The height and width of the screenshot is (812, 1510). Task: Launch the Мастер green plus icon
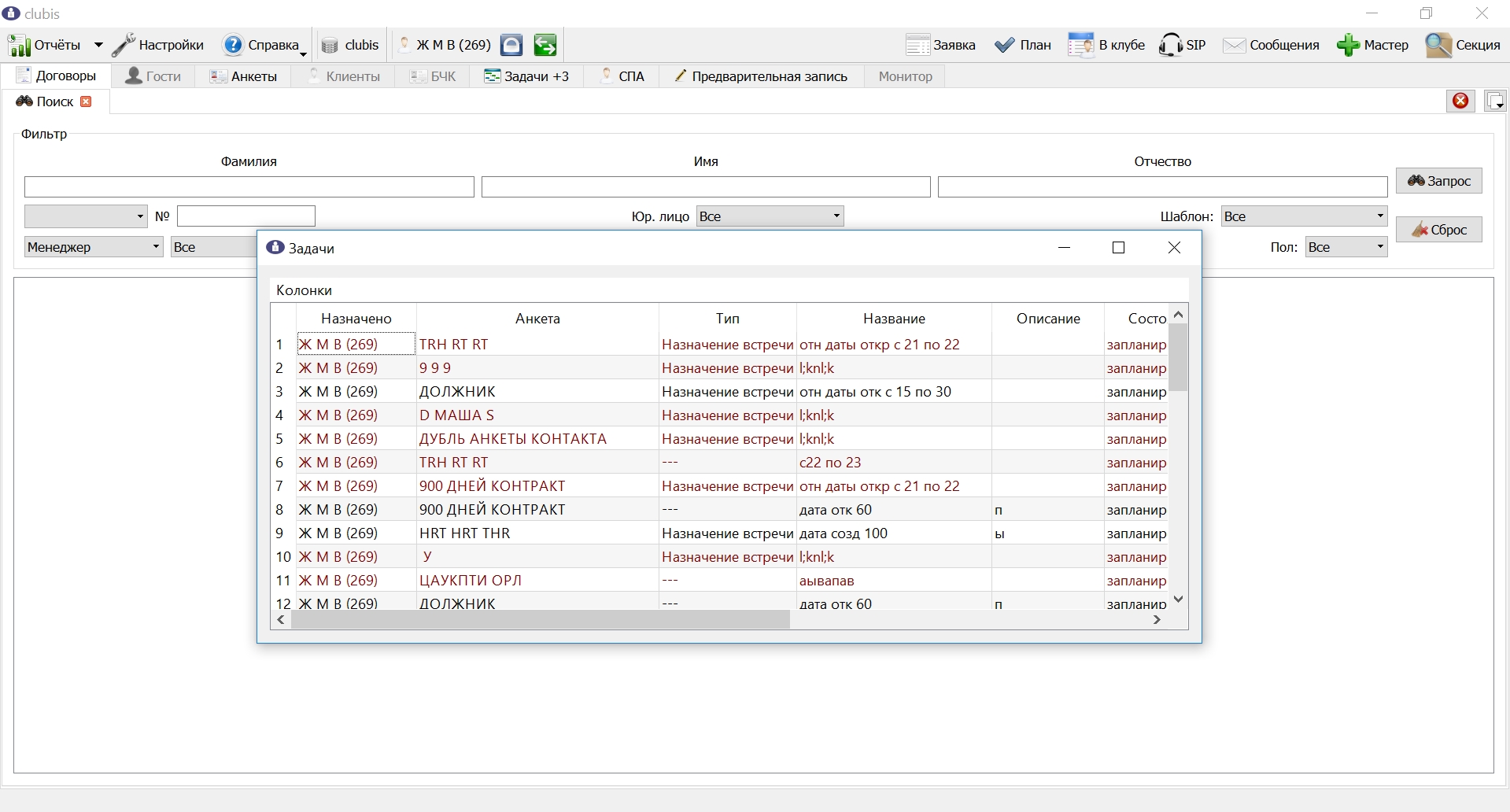pyautogui.click(x=1348, y=45)
